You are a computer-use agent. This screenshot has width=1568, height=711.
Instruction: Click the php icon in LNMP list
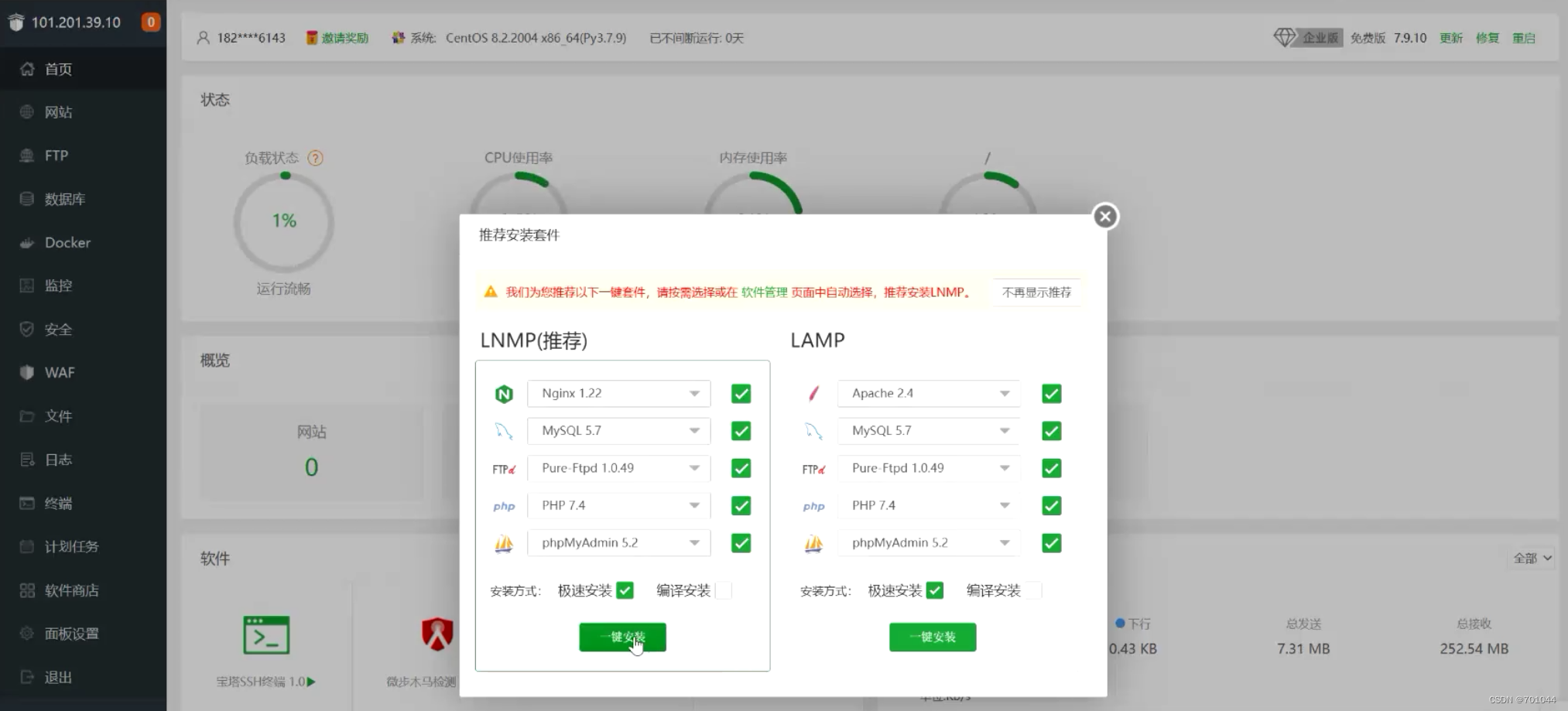504,506
